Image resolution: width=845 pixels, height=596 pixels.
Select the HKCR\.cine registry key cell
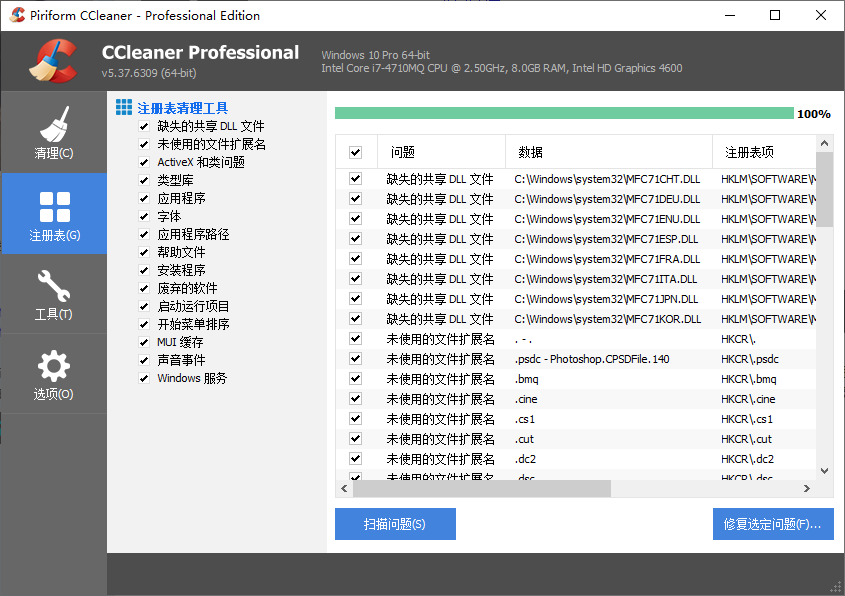tap(748, 399)
